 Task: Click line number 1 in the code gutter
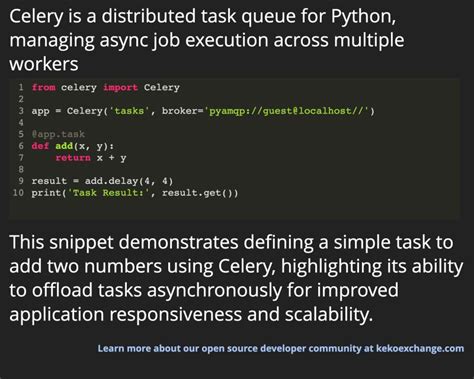pos(21,87)
